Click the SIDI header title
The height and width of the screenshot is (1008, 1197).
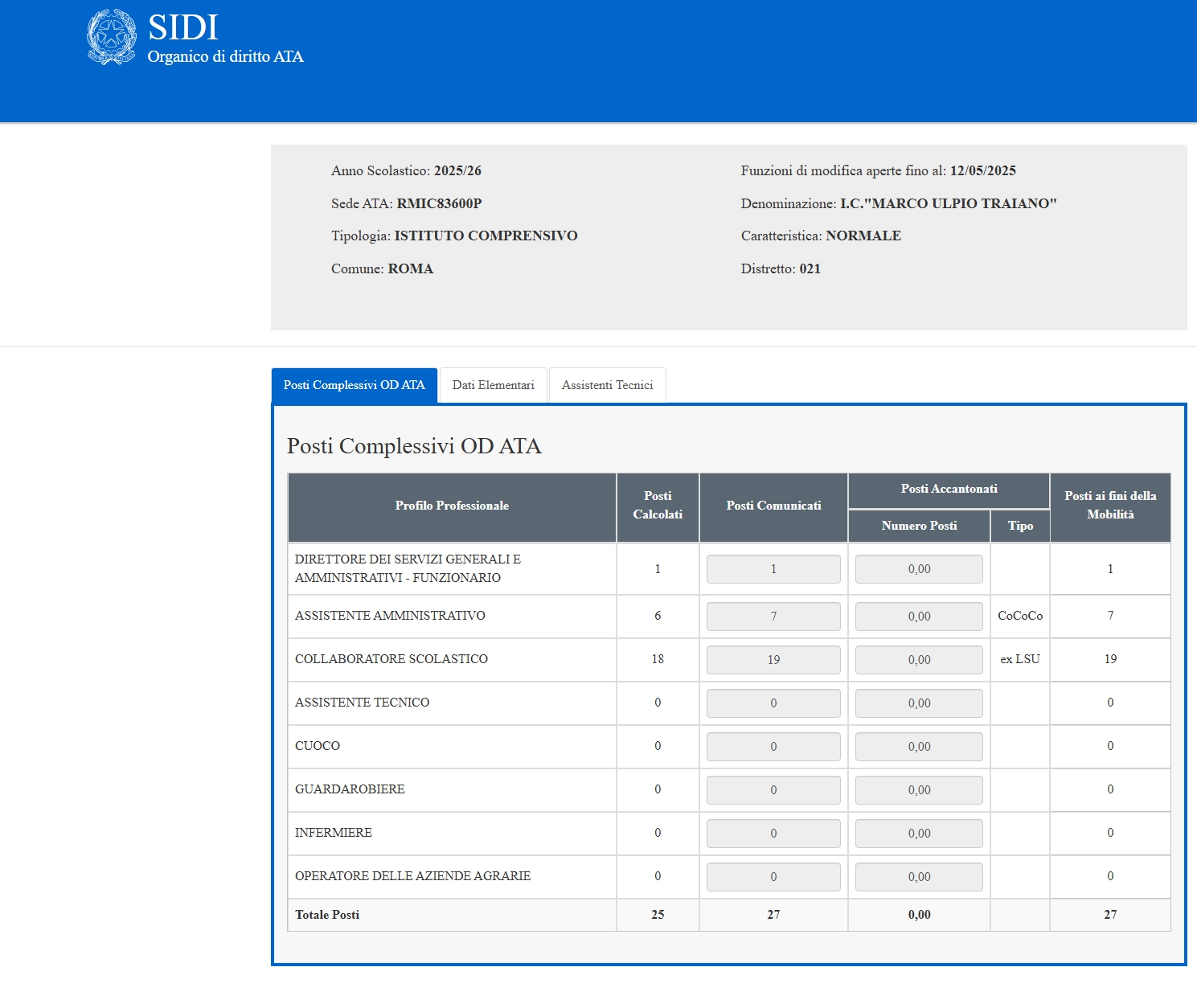coord(183,27)
